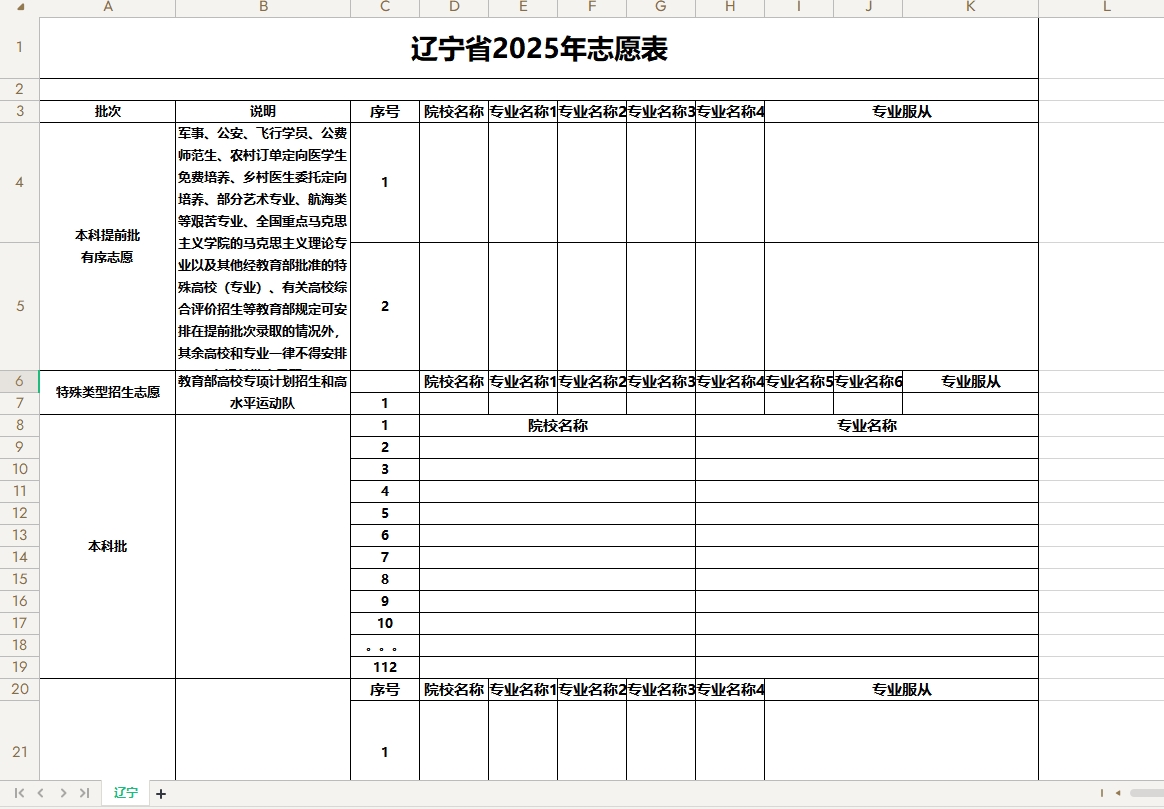Click the 批次 header cell

pos(106,111)
